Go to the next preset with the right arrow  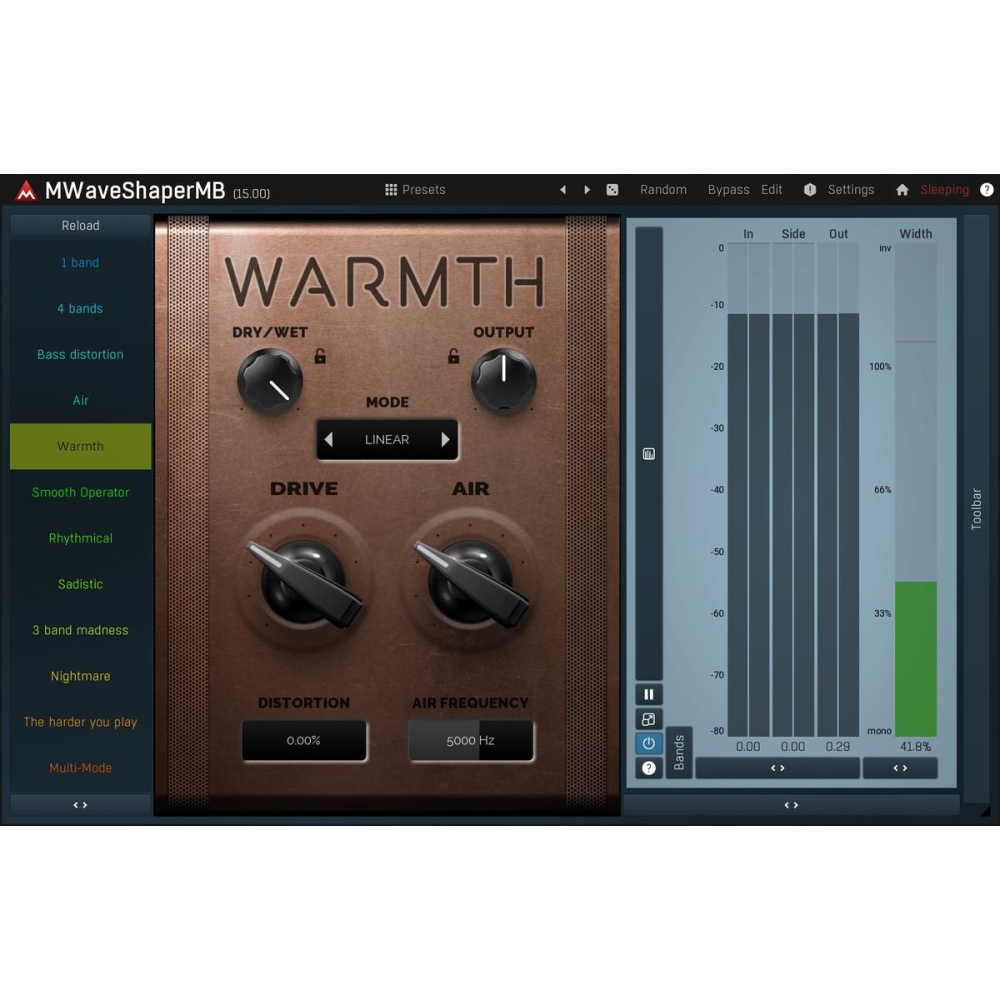tap(587, 190)
